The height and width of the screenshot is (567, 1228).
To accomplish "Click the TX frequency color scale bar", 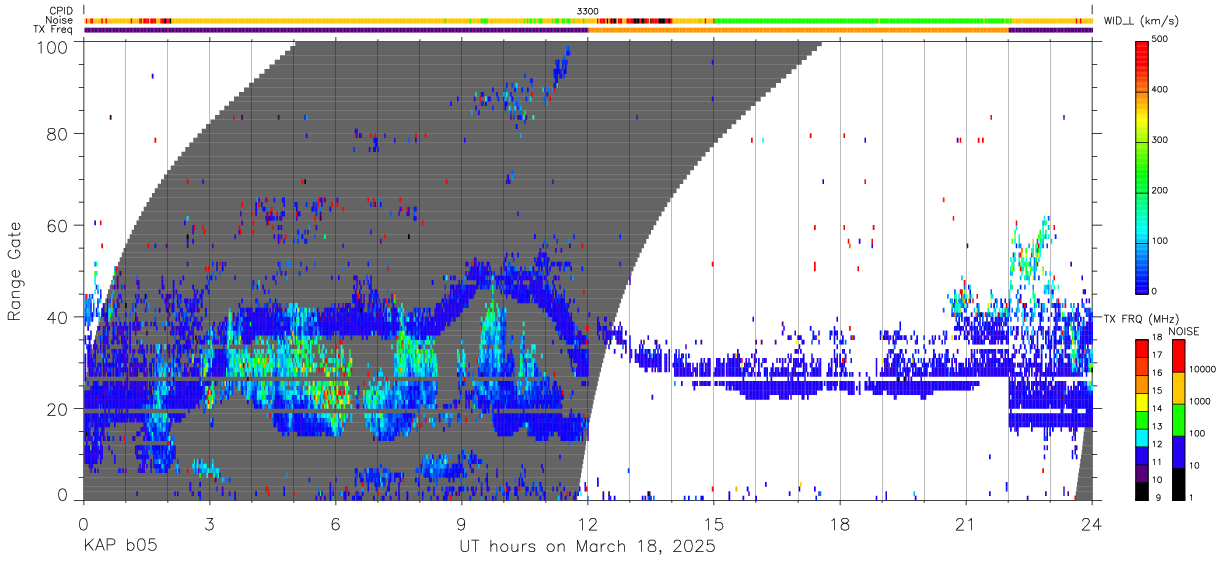I will click(1141, 418).
